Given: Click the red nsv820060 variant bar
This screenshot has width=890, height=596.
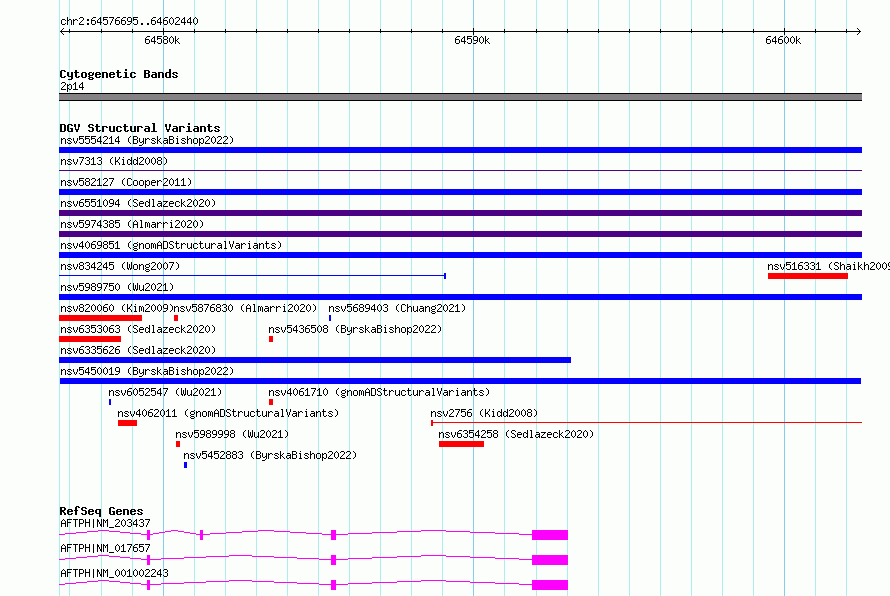Looking at the screenshot, I should point(100,318).
